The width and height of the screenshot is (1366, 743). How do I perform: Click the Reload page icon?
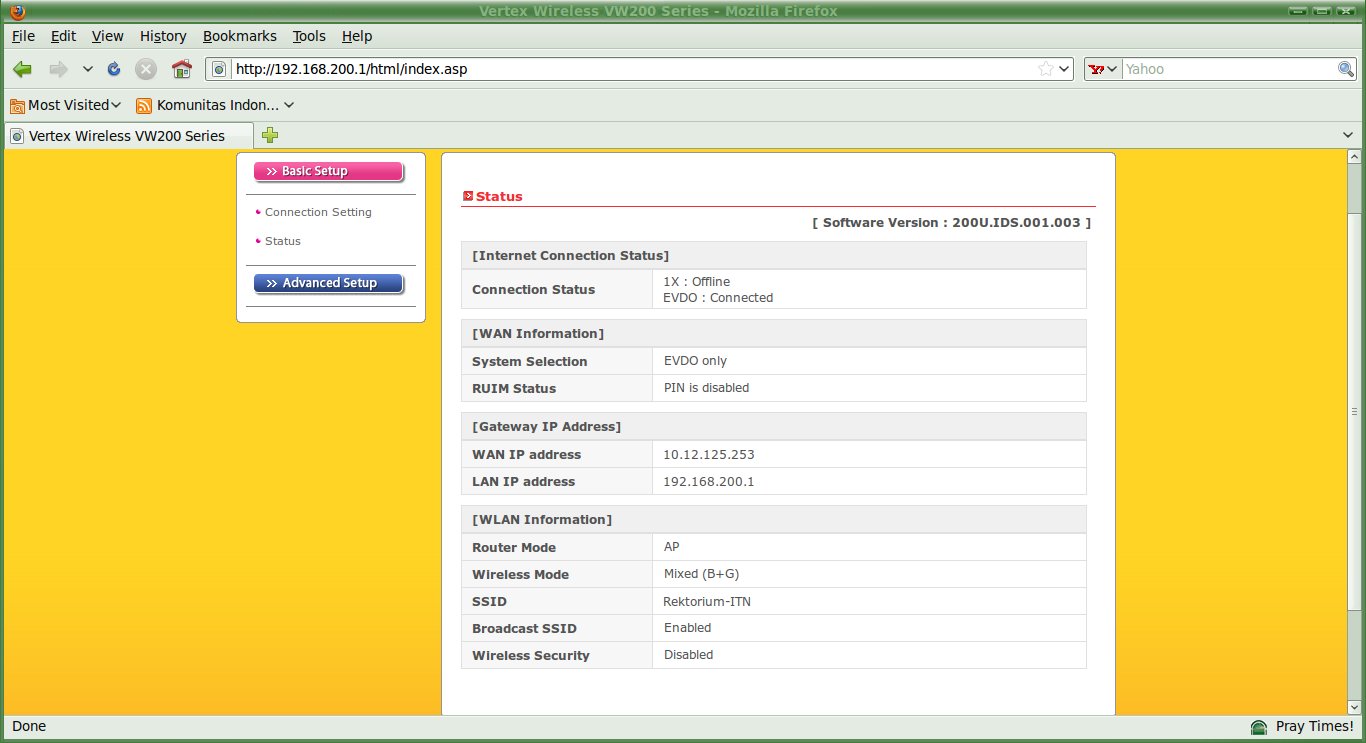click(x=114, y=69)
